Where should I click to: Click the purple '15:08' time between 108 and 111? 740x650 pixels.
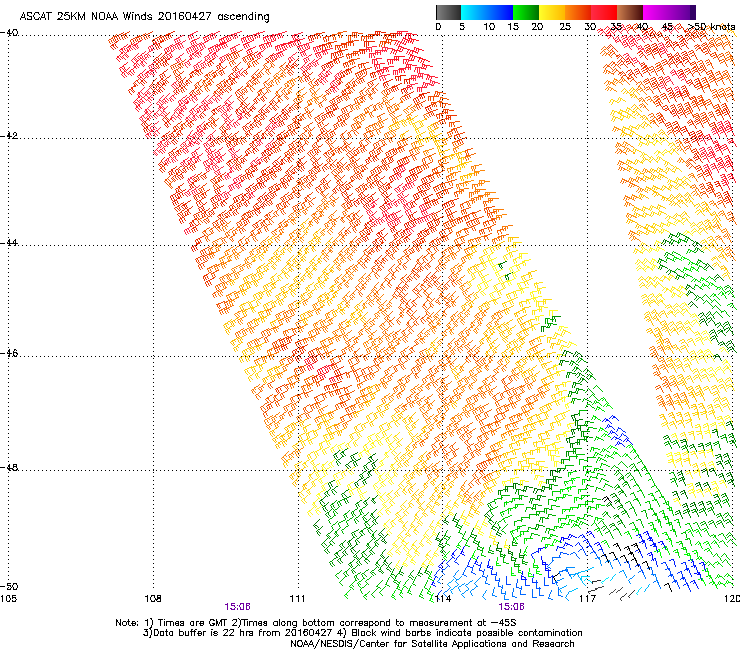point(237,607)
